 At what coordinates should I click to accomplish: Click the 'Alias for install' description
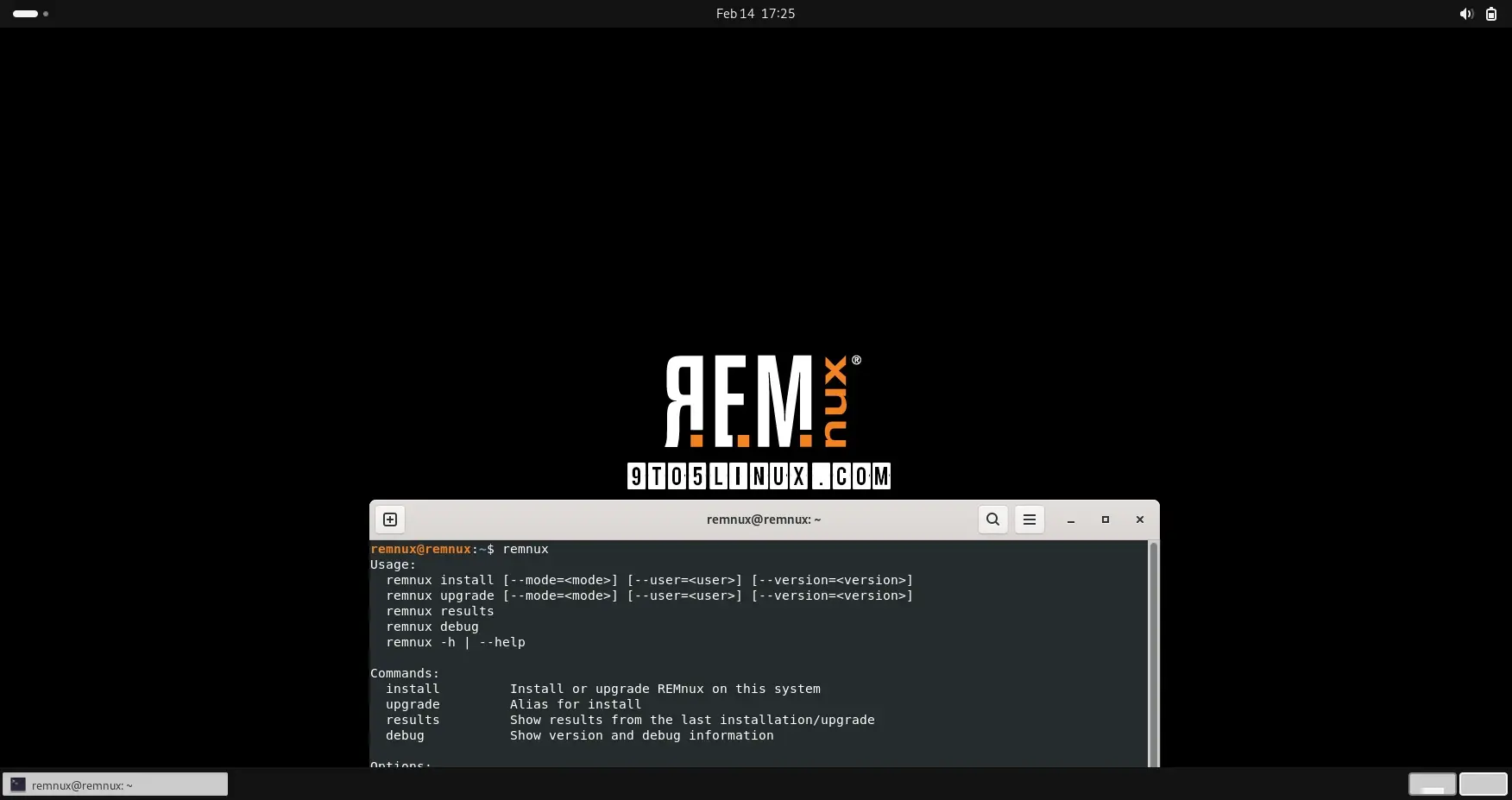coord(576,704)
